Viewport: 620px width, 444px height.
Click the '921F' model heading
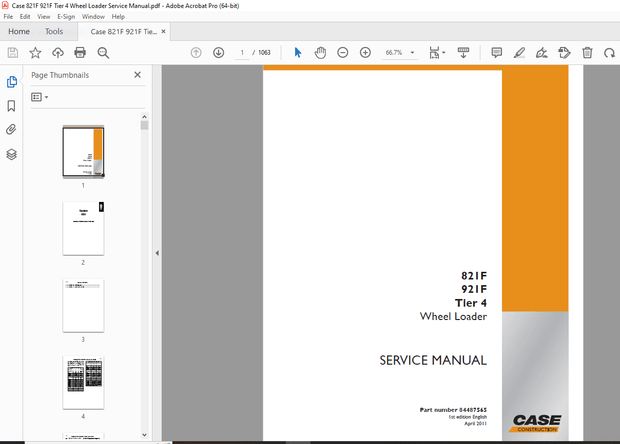click(474, 289)
